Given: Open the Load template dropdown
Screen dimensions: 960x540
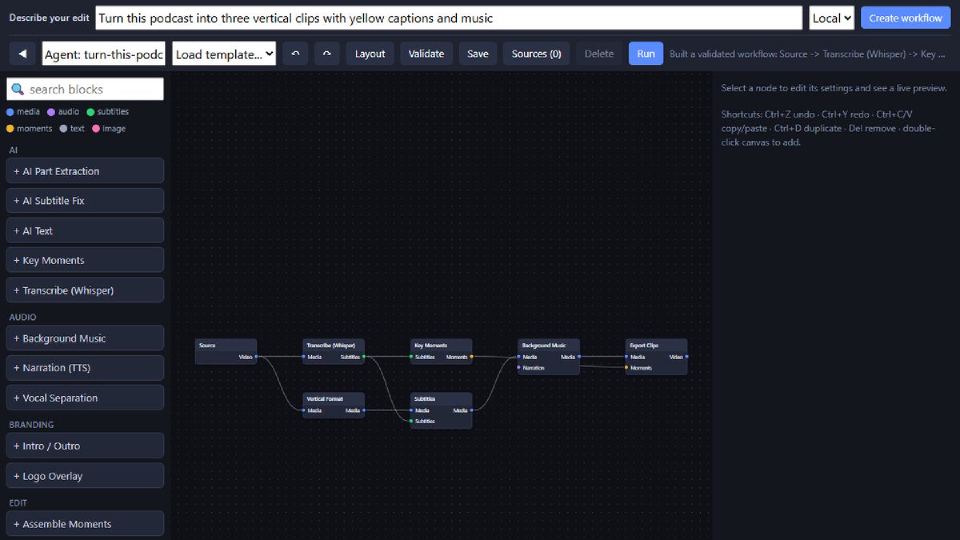Looking at the screenshot, I should [224, 54].
